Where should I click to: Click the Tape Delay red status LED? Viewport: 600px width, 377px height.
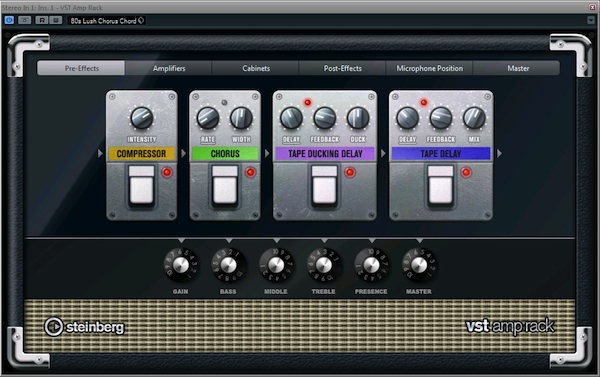click(x=466, y=172)
